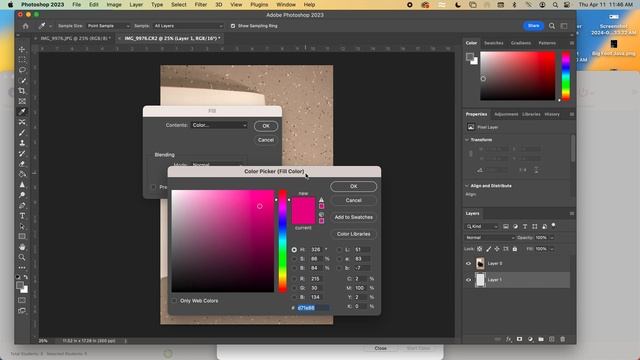640x360 pixels.
Task: Open the Opacity dropdown arrow
Action: [552, 238]
